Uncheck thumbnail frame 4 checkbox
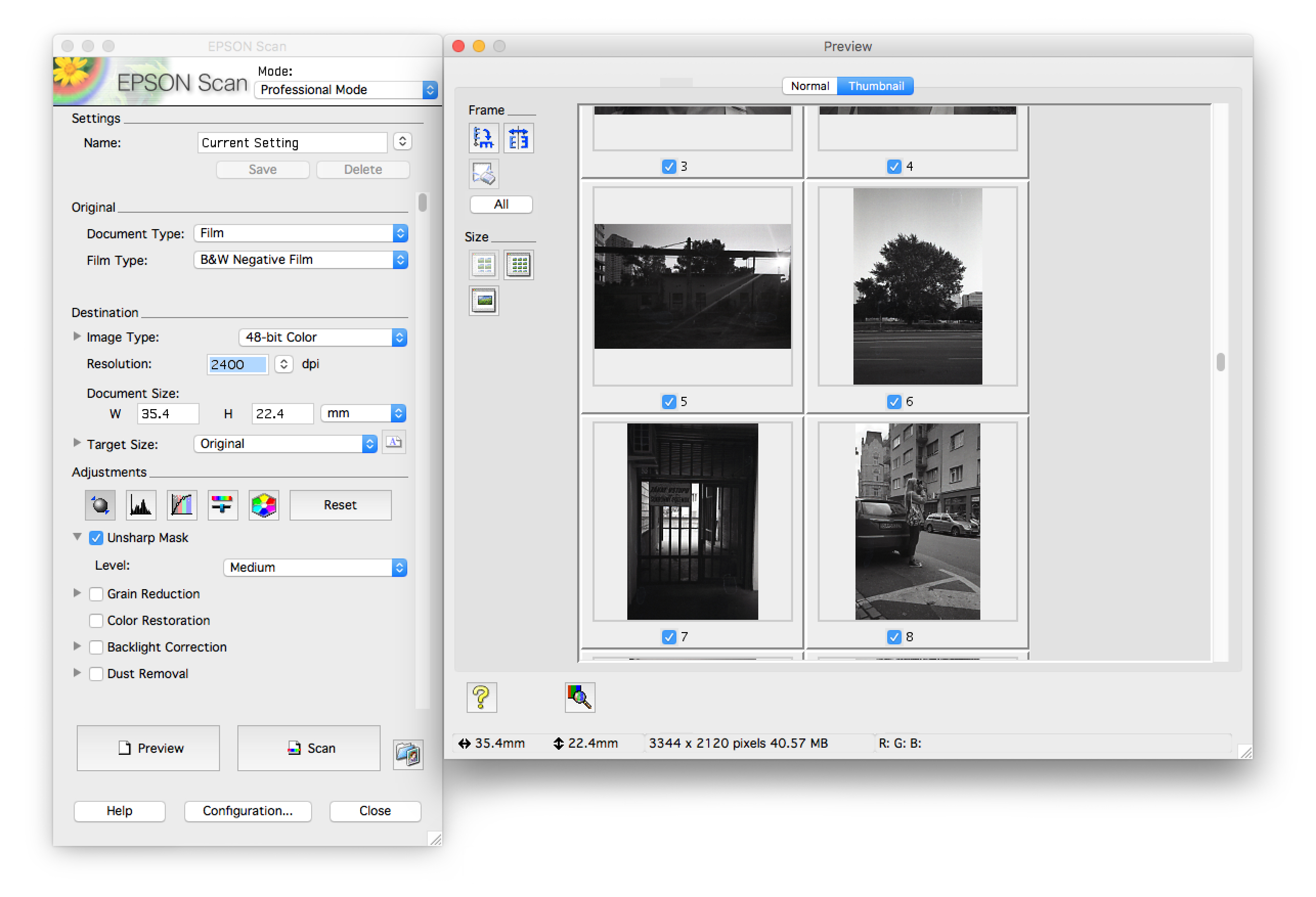The height and width of the screenshot is (897, 1316). pos(893,166)
